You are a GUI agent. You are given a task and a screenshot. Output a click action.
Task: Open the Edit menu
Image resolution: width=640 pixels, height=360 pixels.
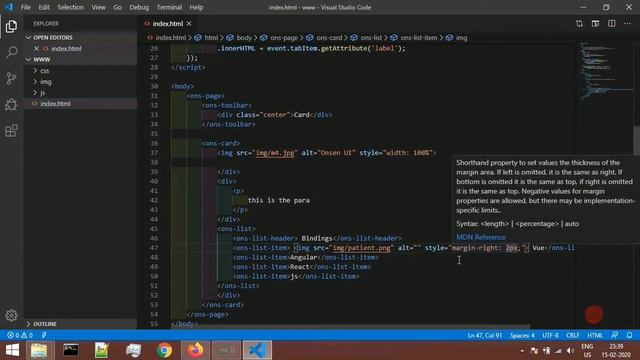(x=44, y=7)
